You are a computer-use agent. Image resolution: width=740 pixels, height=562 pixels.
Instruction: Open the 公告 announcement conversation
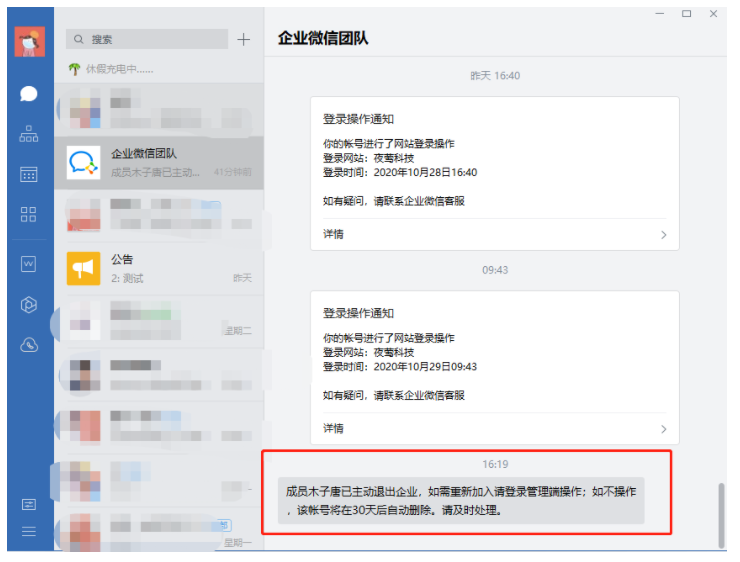159,268
